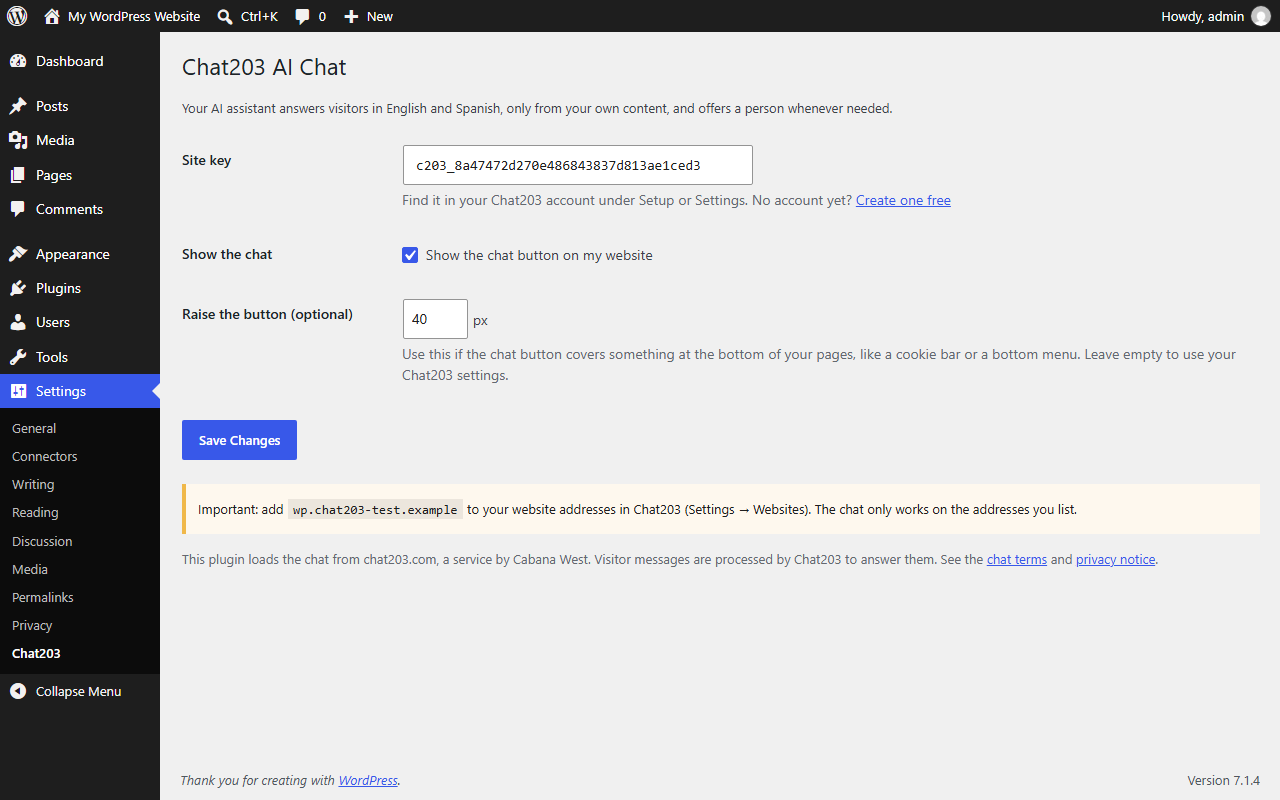Image resolution: width=1280 pixels, height=800 pixels.
Task: Click the Tools wrench icon
Action: (x=18, y=357)
